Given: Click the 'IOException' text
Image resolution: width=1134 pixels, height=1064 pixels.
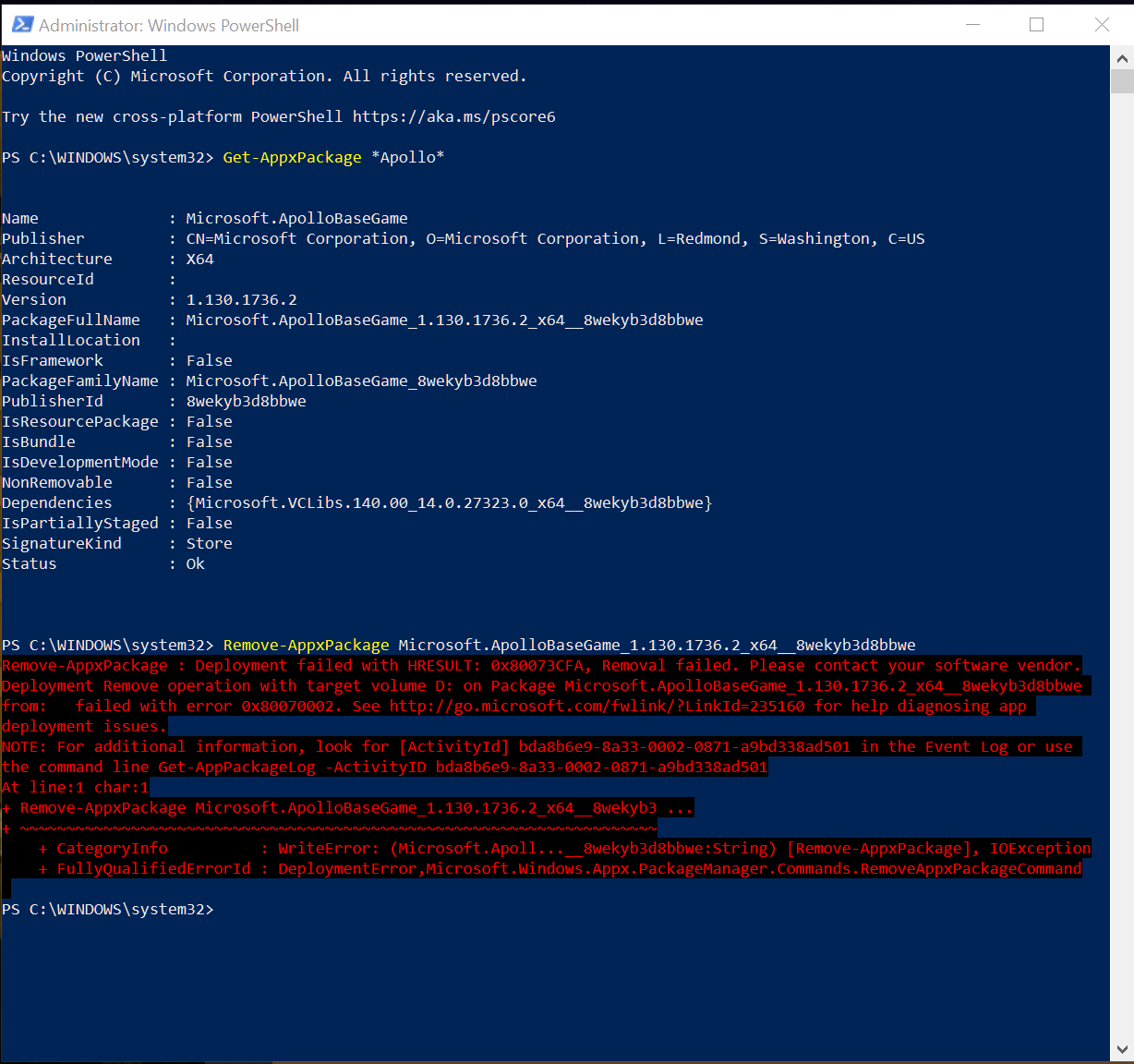Looking at the screenshot, I should pyautogui.click(x=1041, y=848).
